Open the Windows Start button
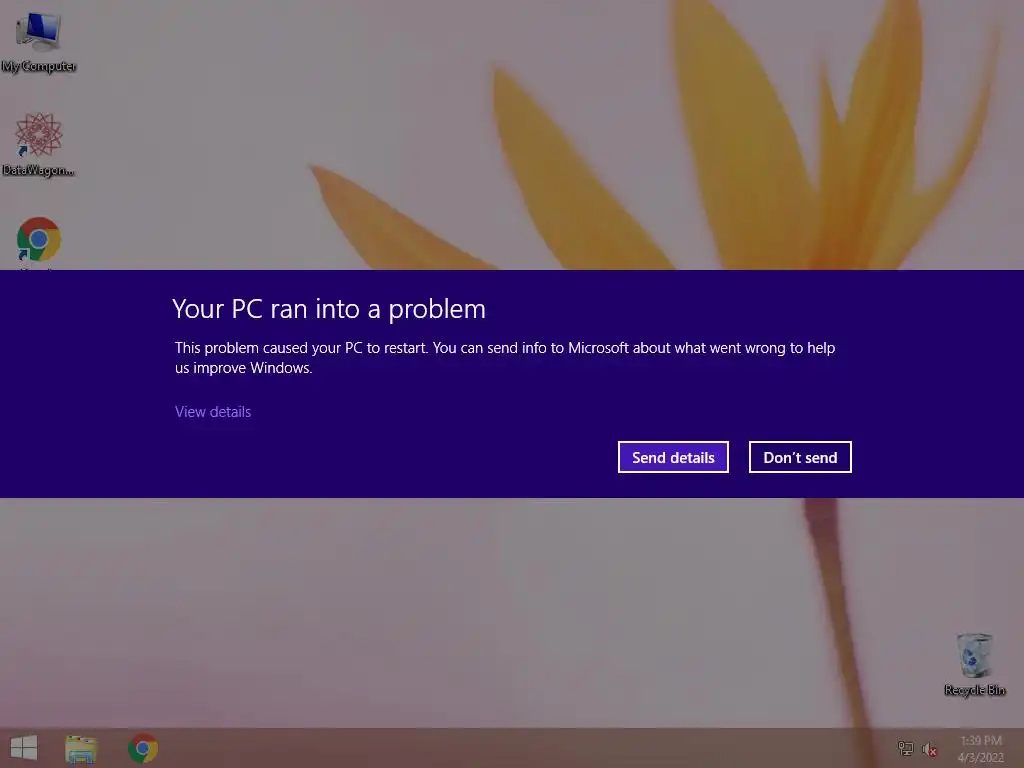The image size is (1024, 768). [x=24, y=748]
